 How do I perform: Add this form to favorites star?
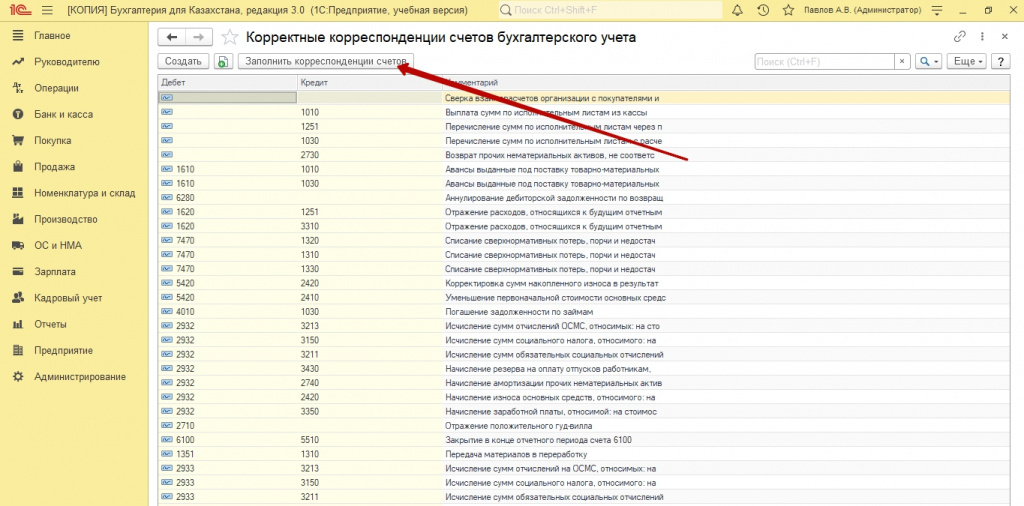229,37
